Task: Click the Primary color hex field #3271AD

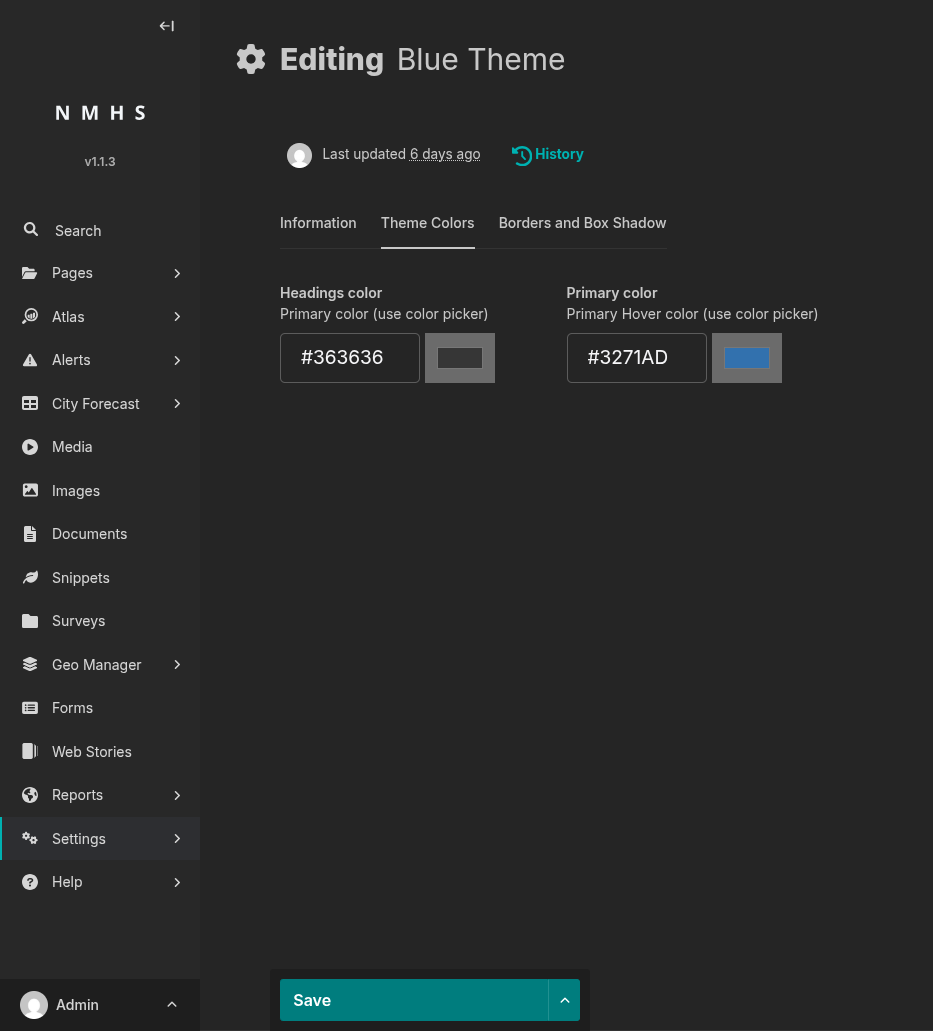Action: [636, 358]
